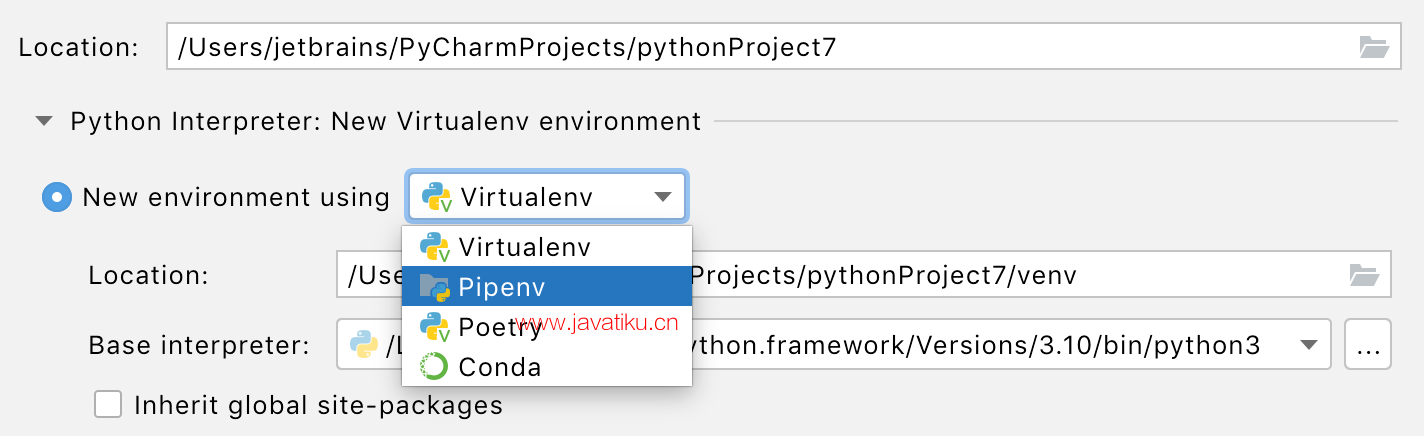Select the New environment using radio button

pyautogui.click(x=56, y=197)
